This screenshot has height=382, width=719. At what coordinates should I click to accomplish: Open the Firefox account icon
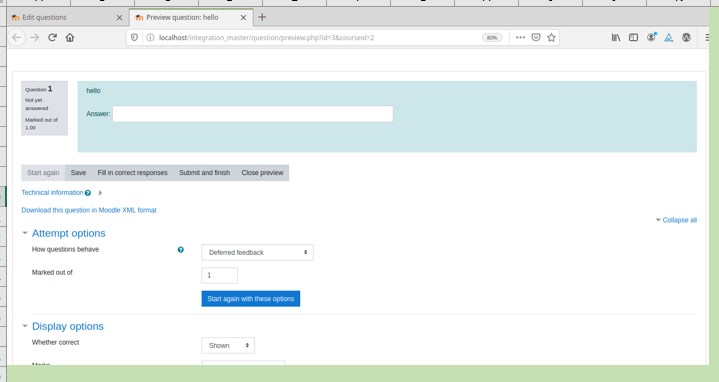(651, 38)
